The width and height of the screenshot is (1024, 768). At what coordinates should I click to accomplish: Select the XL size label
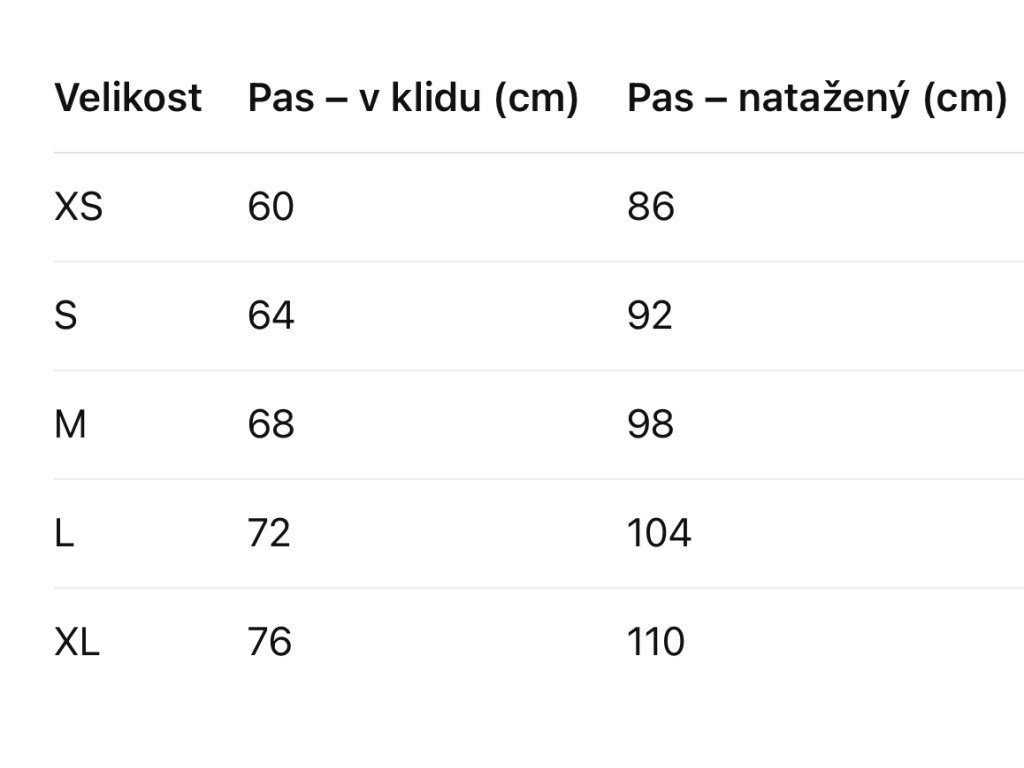(77, 642)
